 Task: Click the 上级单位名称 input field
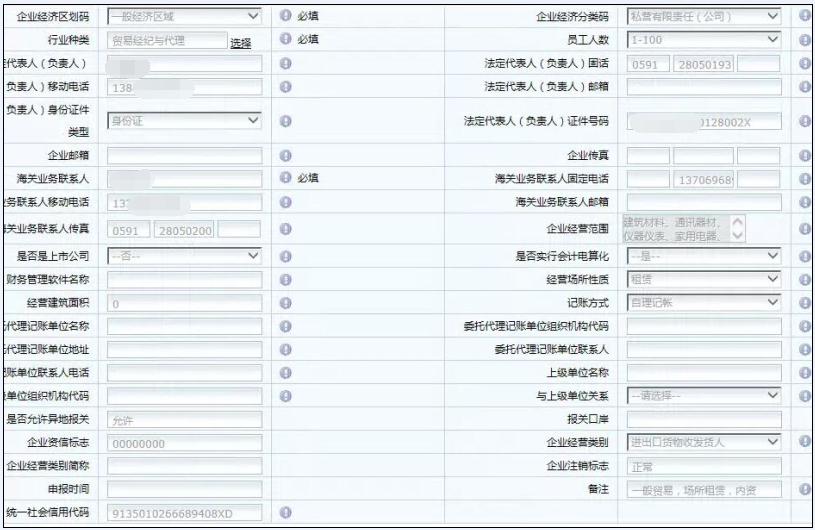tap(703, 372)
